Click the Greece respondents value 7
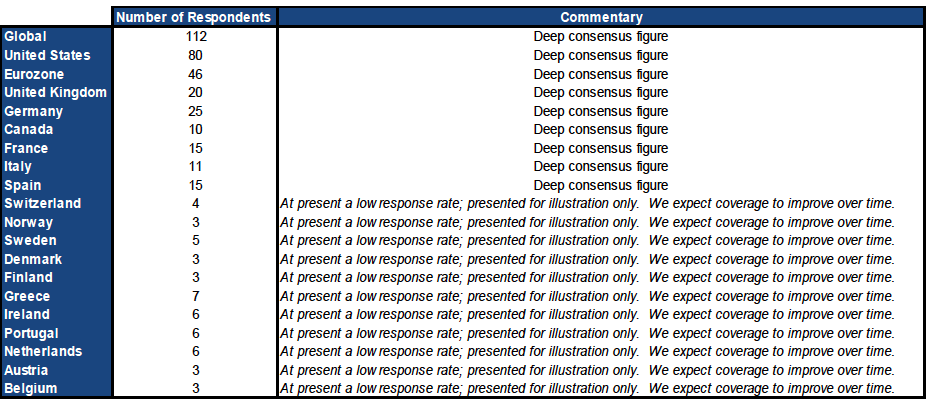 (x=195, y=296)
